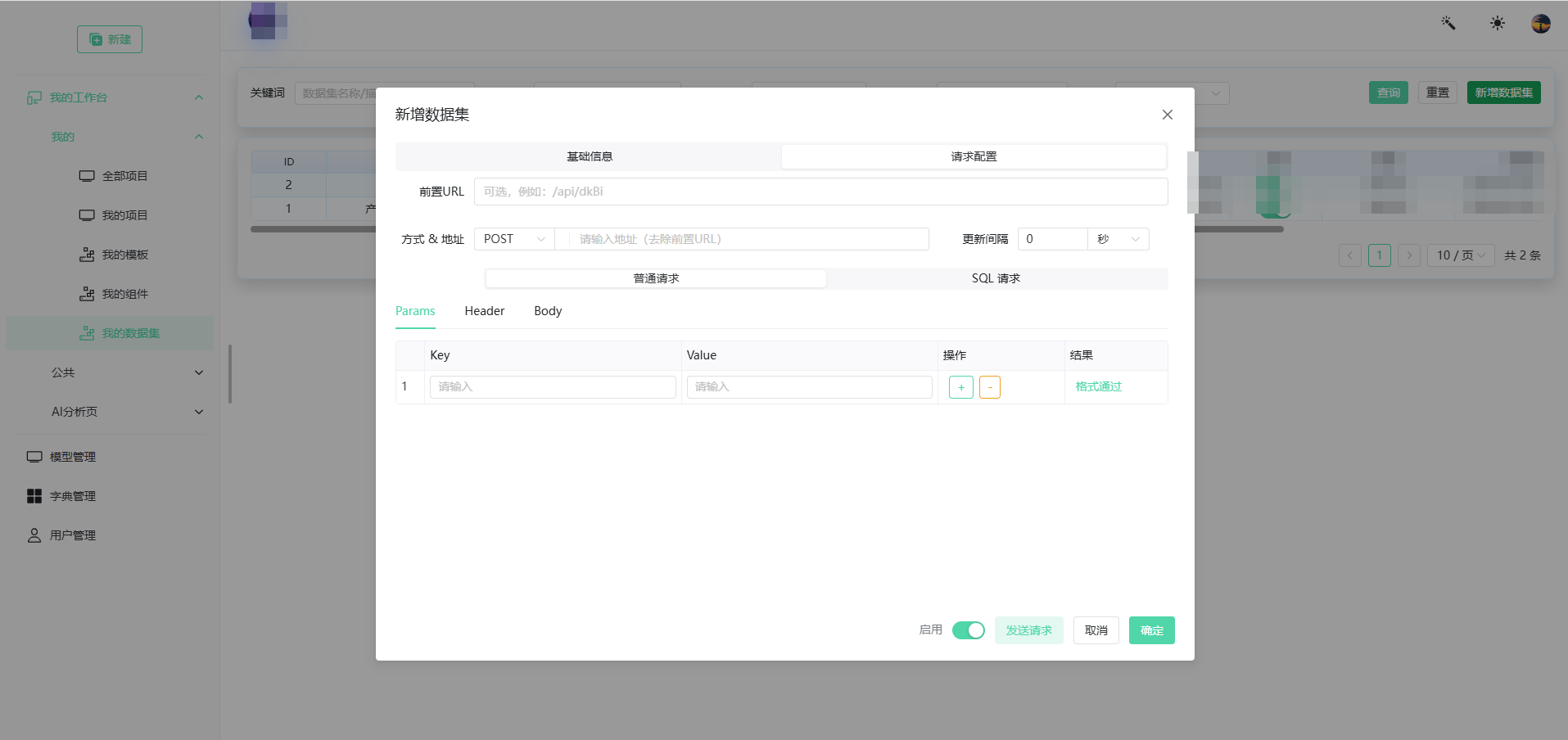
Task: Click the 确定 confirm button
Action: tap(1152, 630)
